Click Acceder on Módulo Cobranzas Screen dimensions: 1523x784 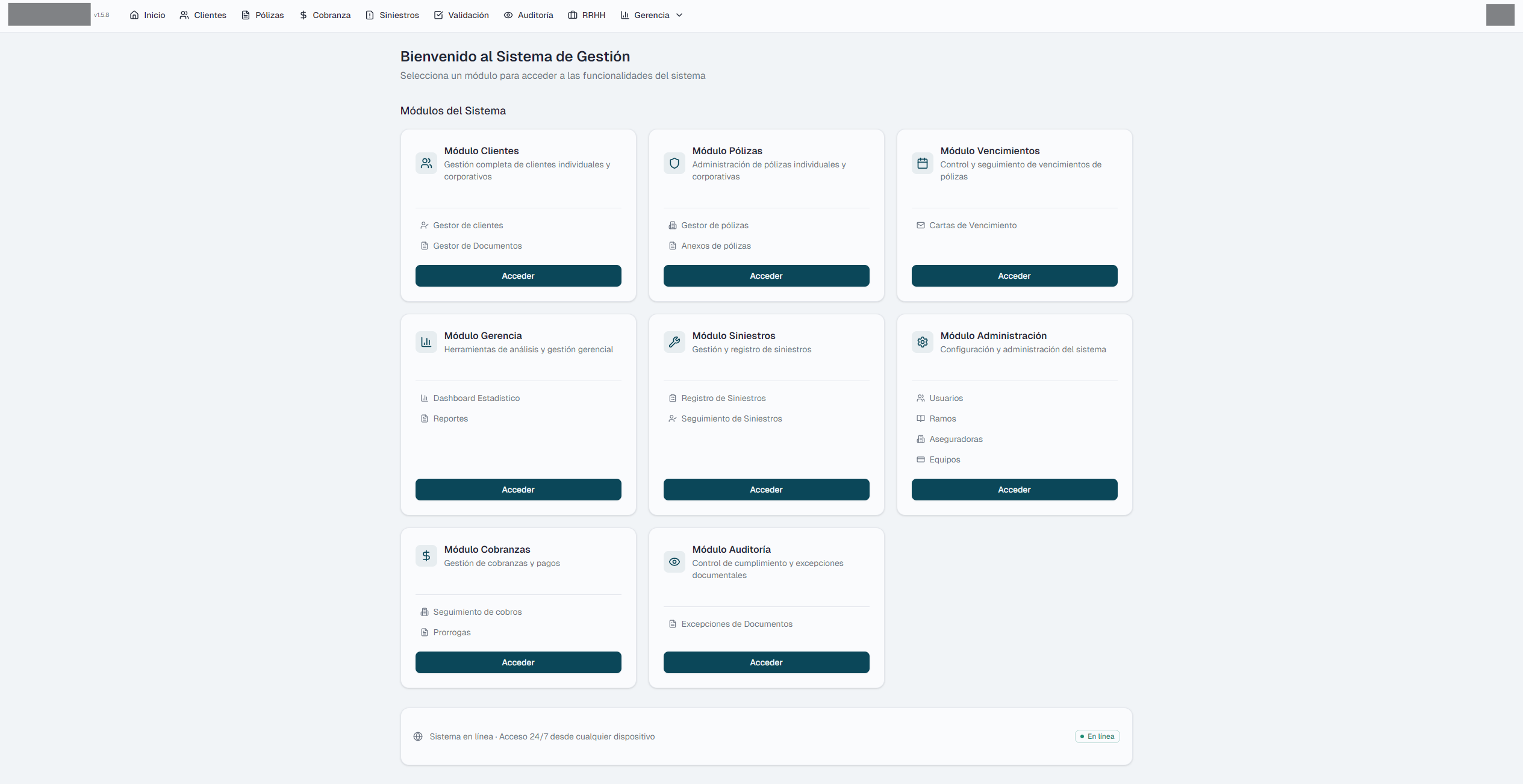[x=518, y=662]
